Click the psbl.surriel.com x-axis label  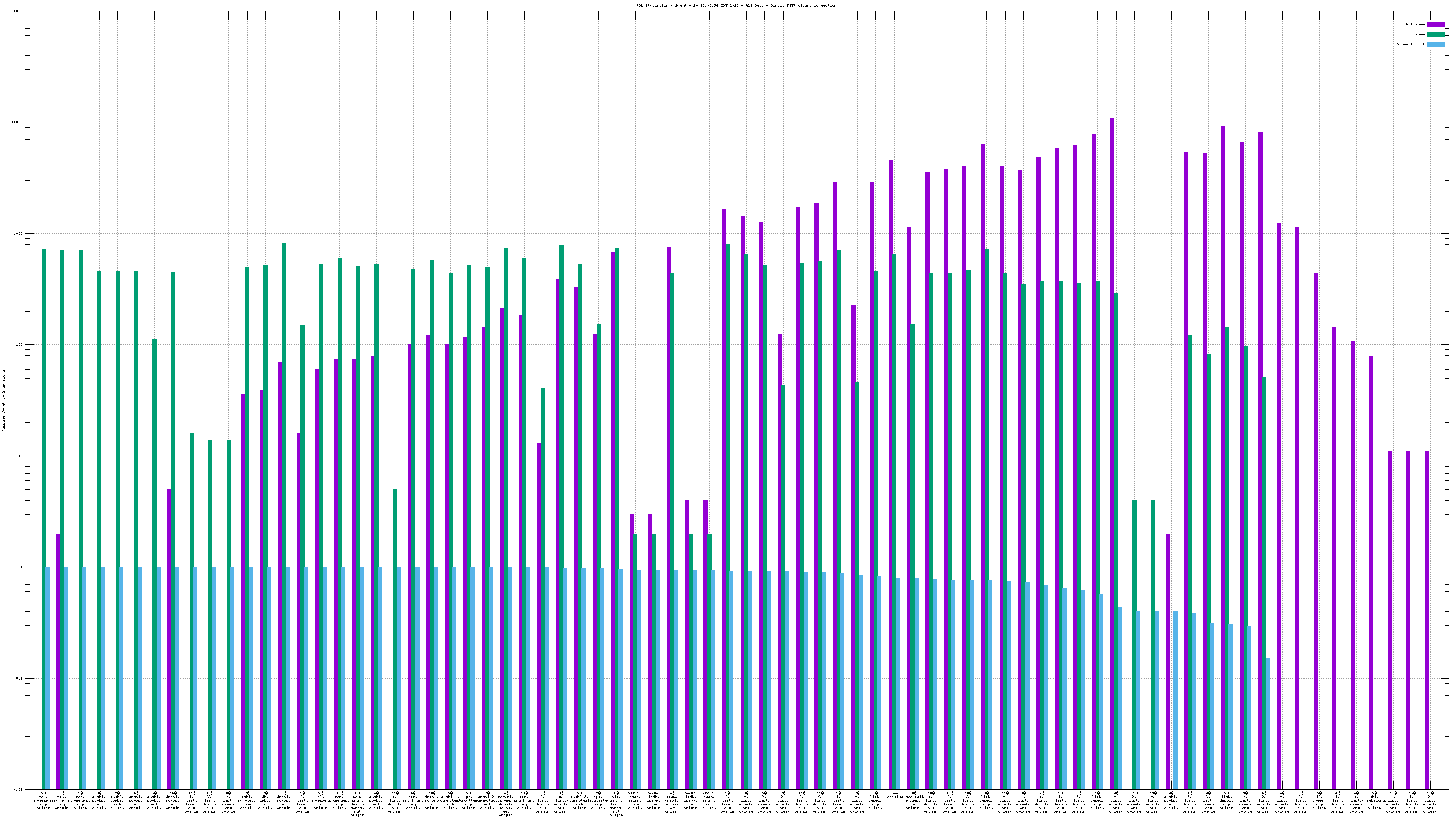tap(247, 800)
